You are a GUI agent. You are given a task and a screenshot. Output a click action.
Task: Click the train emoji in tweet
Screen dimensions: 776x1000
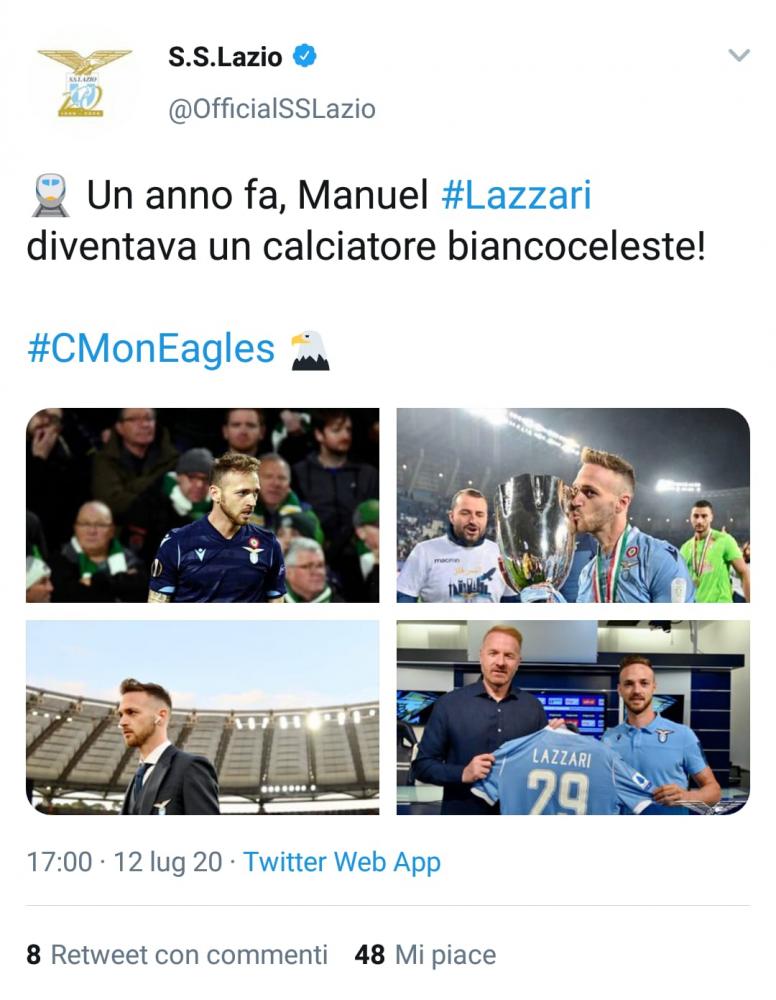click(50, 195)
